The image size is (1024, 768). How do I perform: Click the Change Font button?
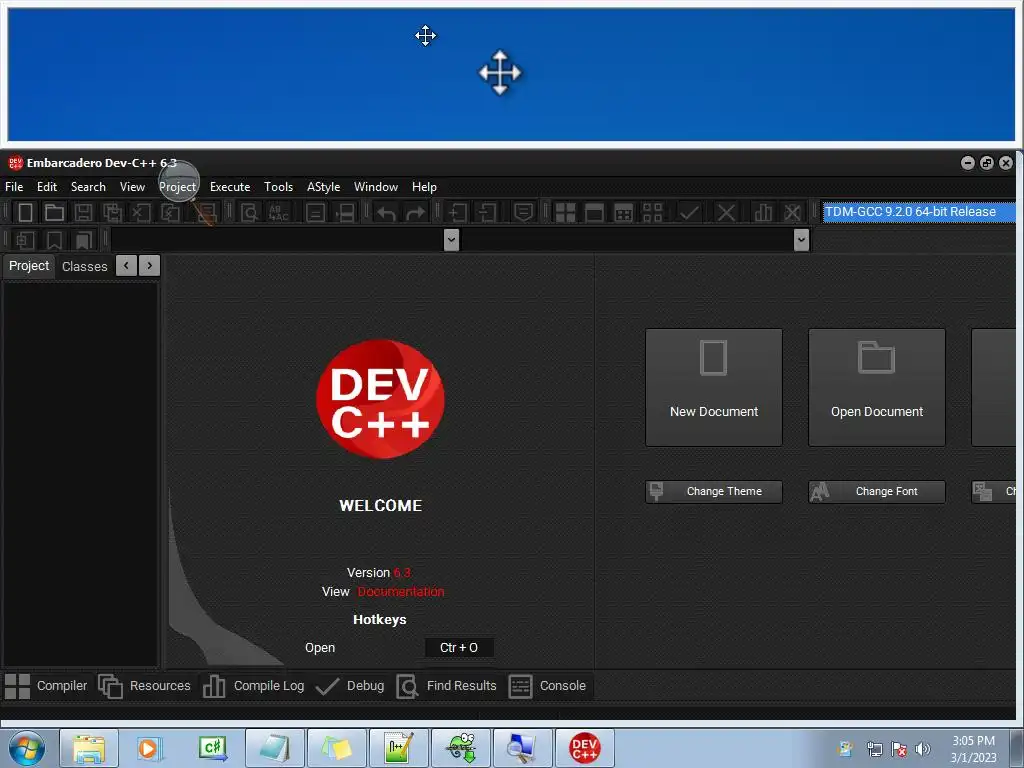(876, 492)
